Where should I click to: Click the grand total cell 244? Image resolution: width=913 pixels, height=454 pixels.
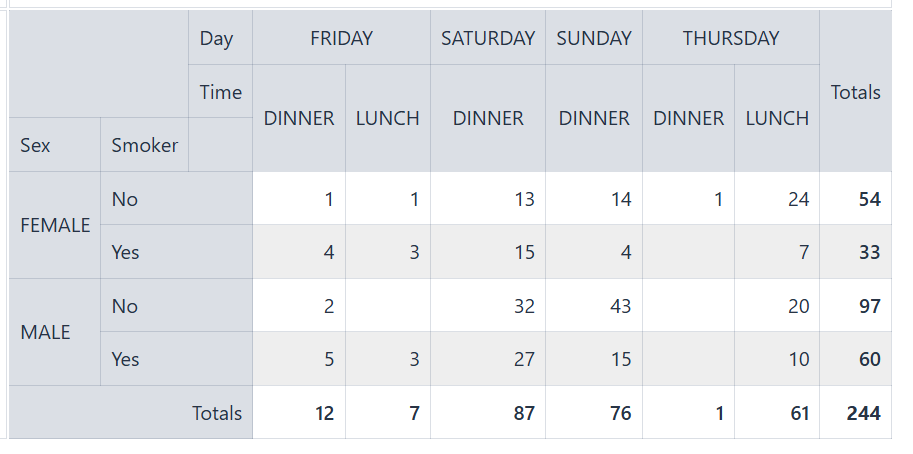pyautogui.click(x=861, y=413)
